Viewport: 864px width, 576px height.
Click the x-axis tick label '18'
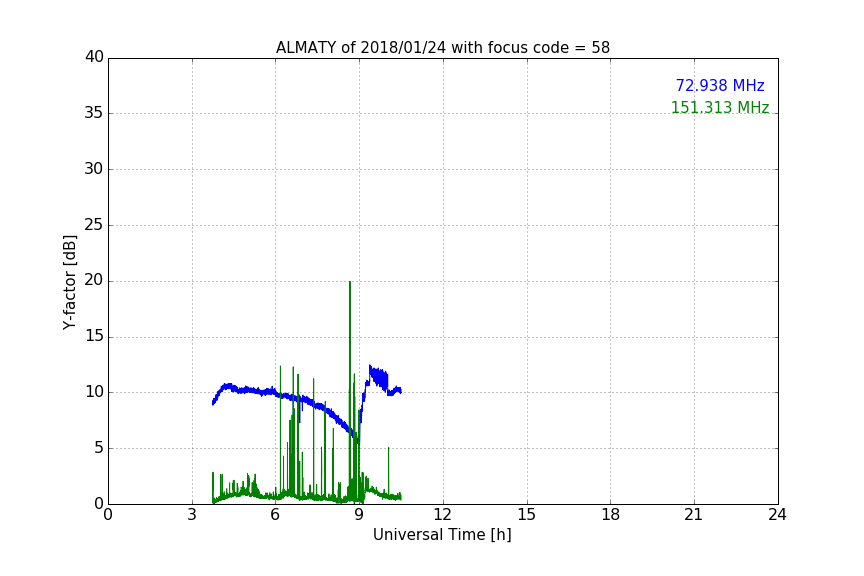tap(611, 515)
